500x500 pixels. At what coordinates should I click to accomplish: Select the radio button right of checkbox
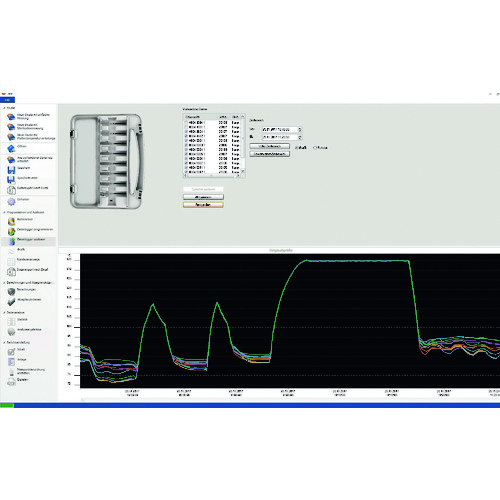315,147
